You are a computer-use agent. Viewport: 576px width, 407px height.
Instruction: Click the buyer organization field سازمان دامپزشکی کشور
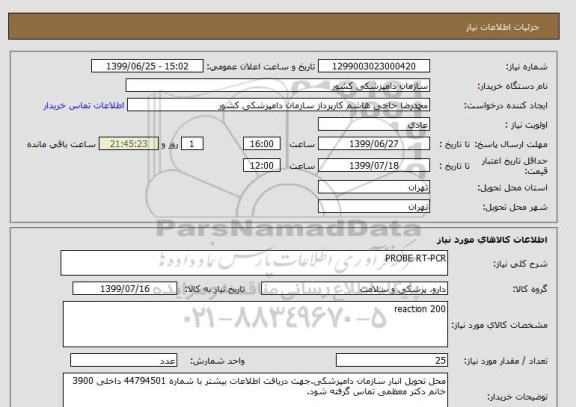[x=278, y=86]
